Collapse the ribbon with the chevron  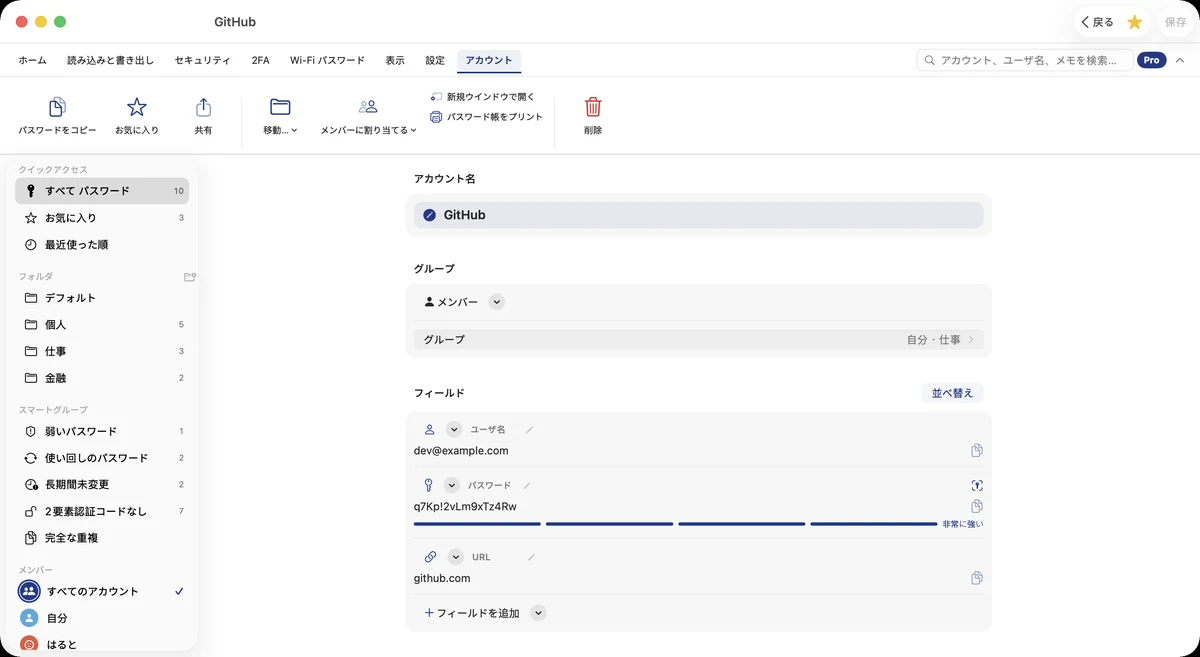point(1180,60)
